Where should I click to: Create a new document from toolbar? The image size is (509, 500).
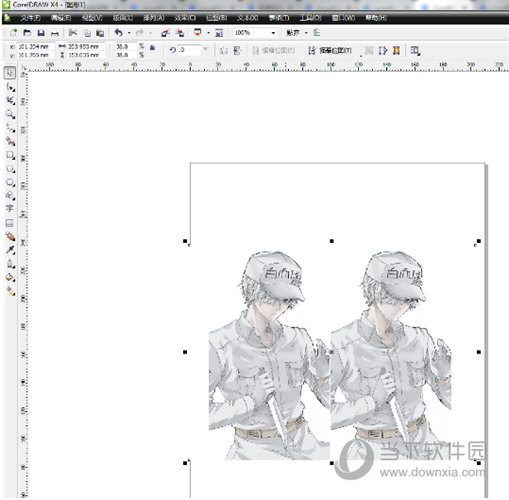(x=13, y=33)
